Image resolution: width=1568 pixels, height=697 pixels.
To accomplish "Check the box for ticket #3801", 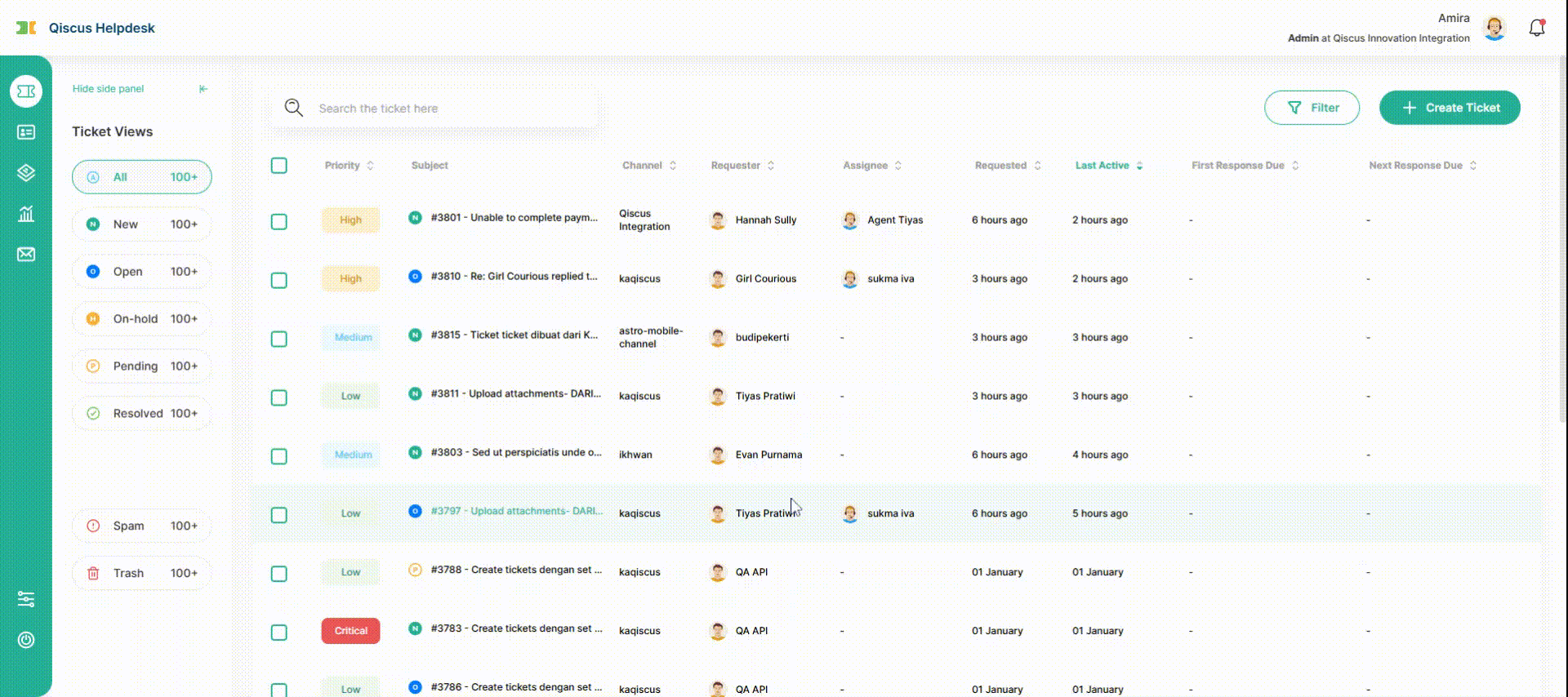I will pos(279,222).
